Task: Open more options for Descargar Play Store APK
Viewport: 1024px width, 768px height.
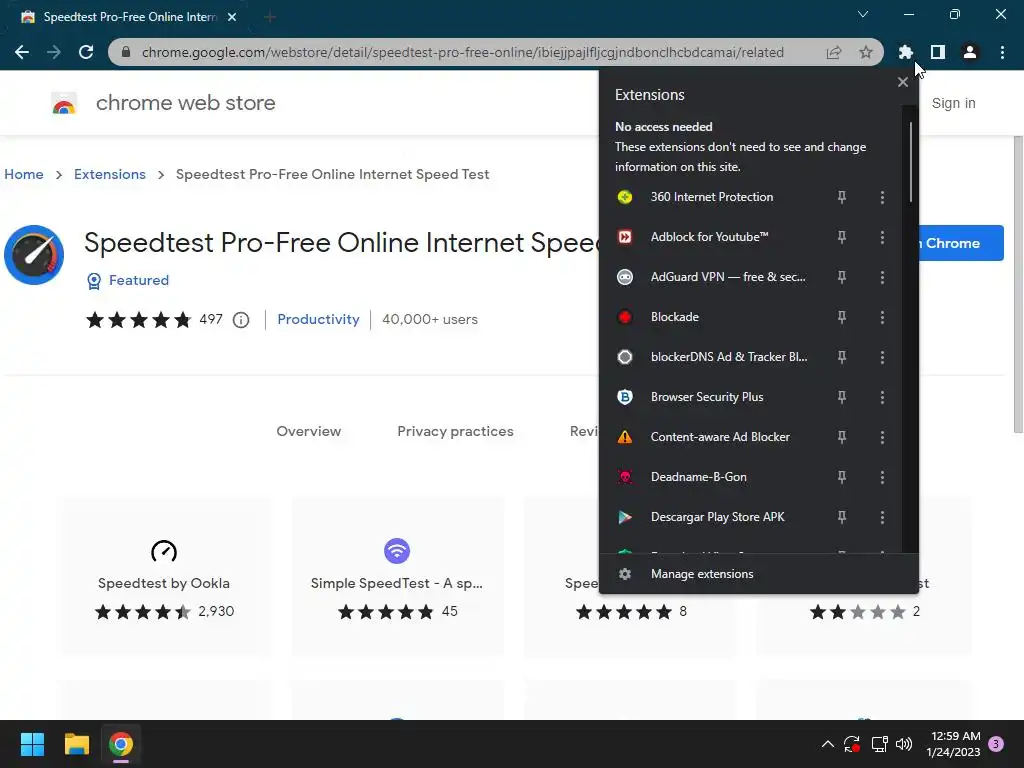Action: coord(882,517)
